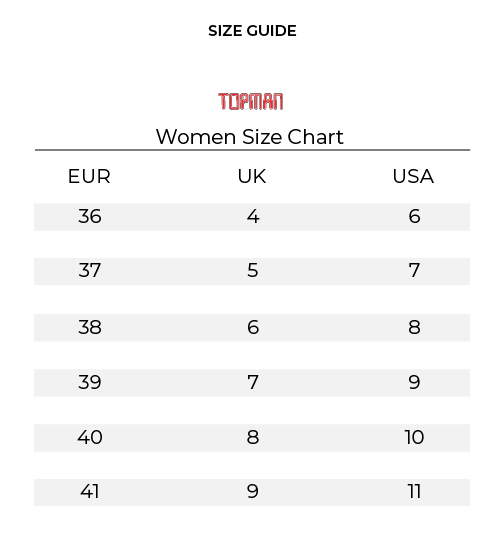The height and width of the screenshot is (550, 501).
Task: Click EUR size 40 cell
Action: (90, 437)
